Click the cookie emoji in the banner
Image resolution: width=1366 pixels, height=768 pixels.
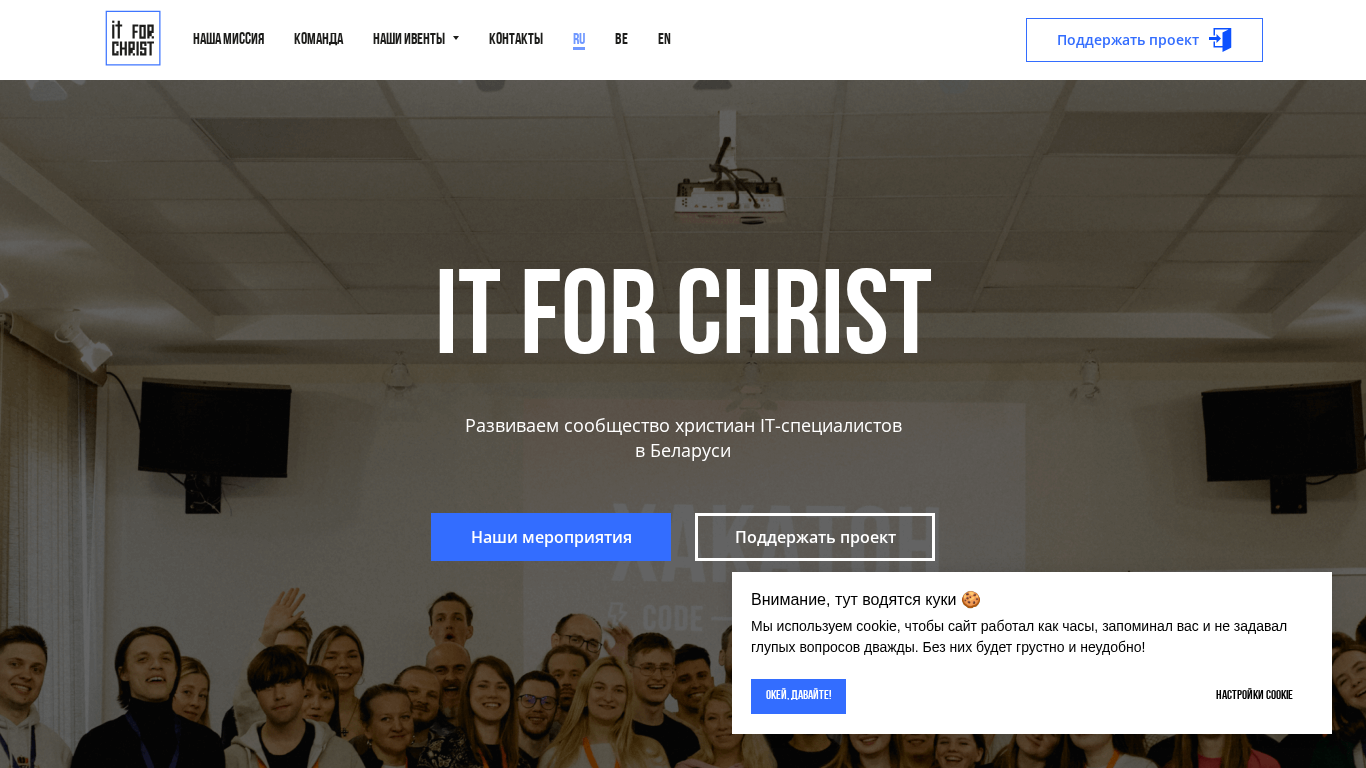click(x=971, y=600)
